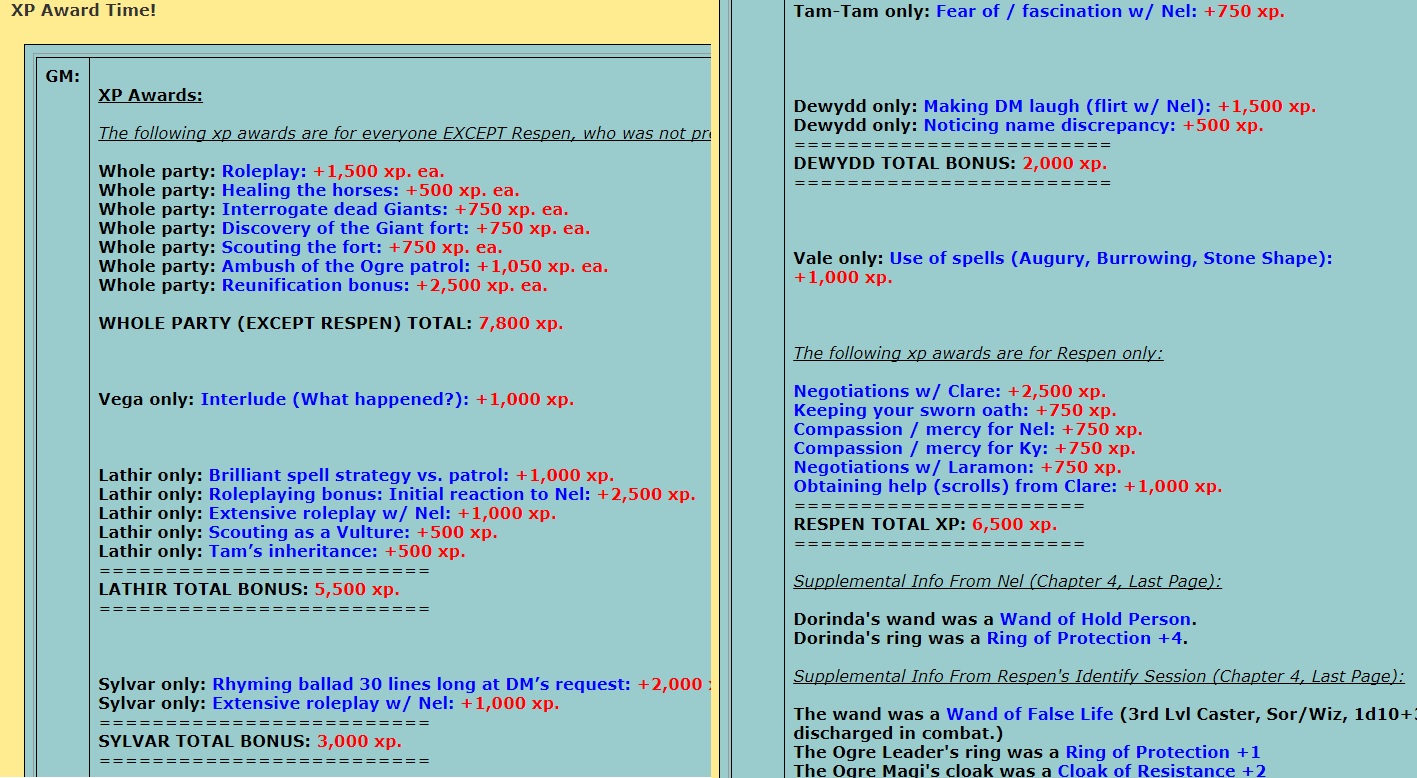Click the '7,800 xp.' whole party total
1417x778 pixels.
tap(521, 324)
